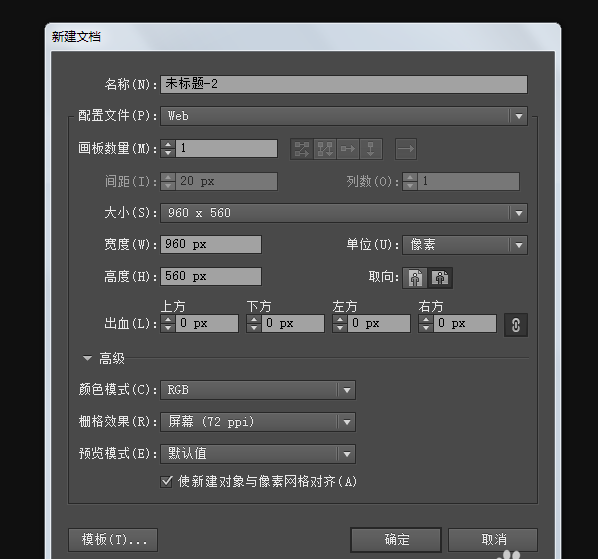The width and height of the screenshot is (598, 559).
Task: Open the 栅格效果 屏幕 (72 ppi) dropdown
Action: pos(258,422)
